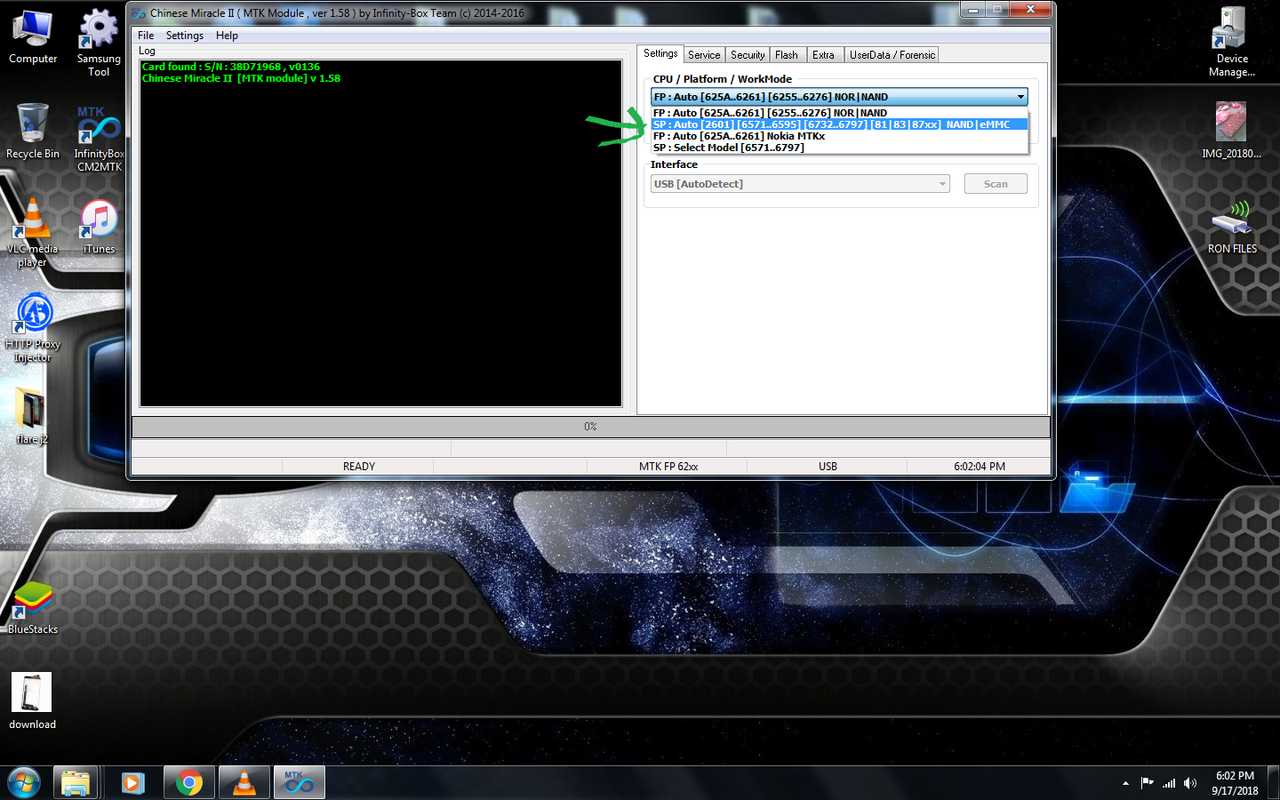Open Device Manager desktop shortcut
1280x800 pixels.
click(x=1232, y=44)
